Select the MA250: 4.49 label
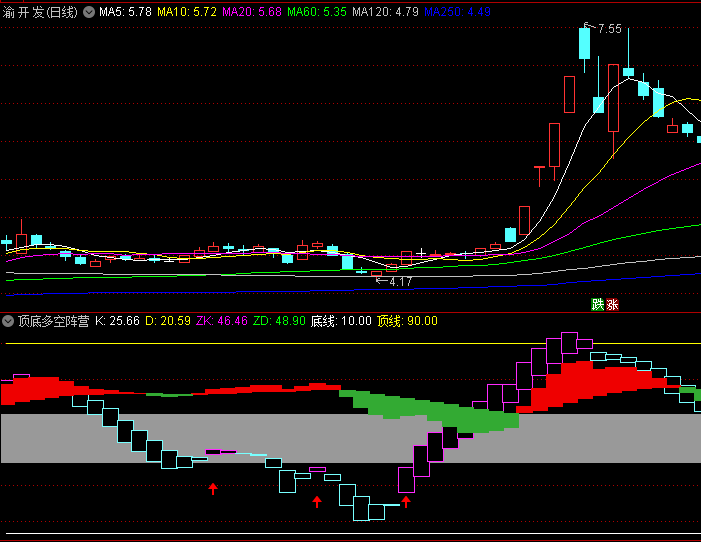The height and width of the screenshot is (542, 701). pyautogui.click(x=457, y=12)
